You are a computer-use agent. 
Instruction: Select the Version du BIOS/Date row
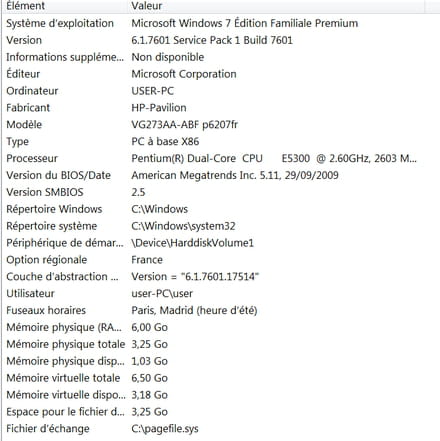point(221,175)
